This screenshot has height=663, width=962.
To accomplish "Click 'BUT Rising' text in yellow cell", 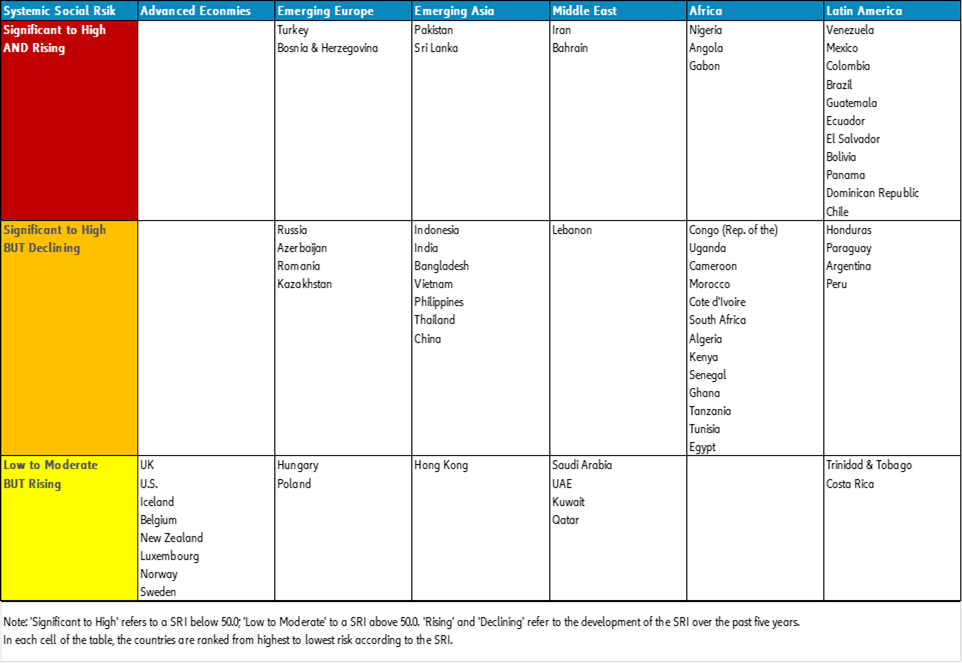I will [32, 484].
